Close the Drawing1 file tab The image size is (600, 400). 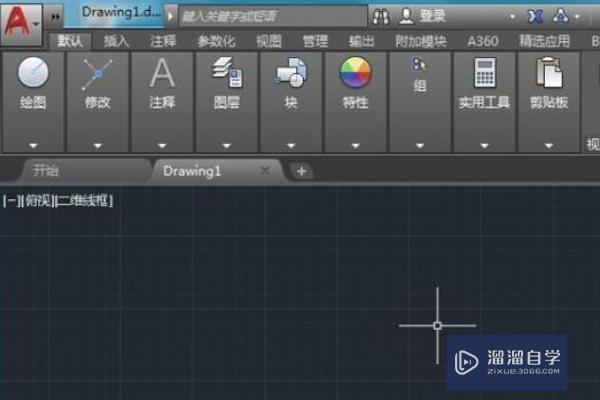[x=265, y=171]
